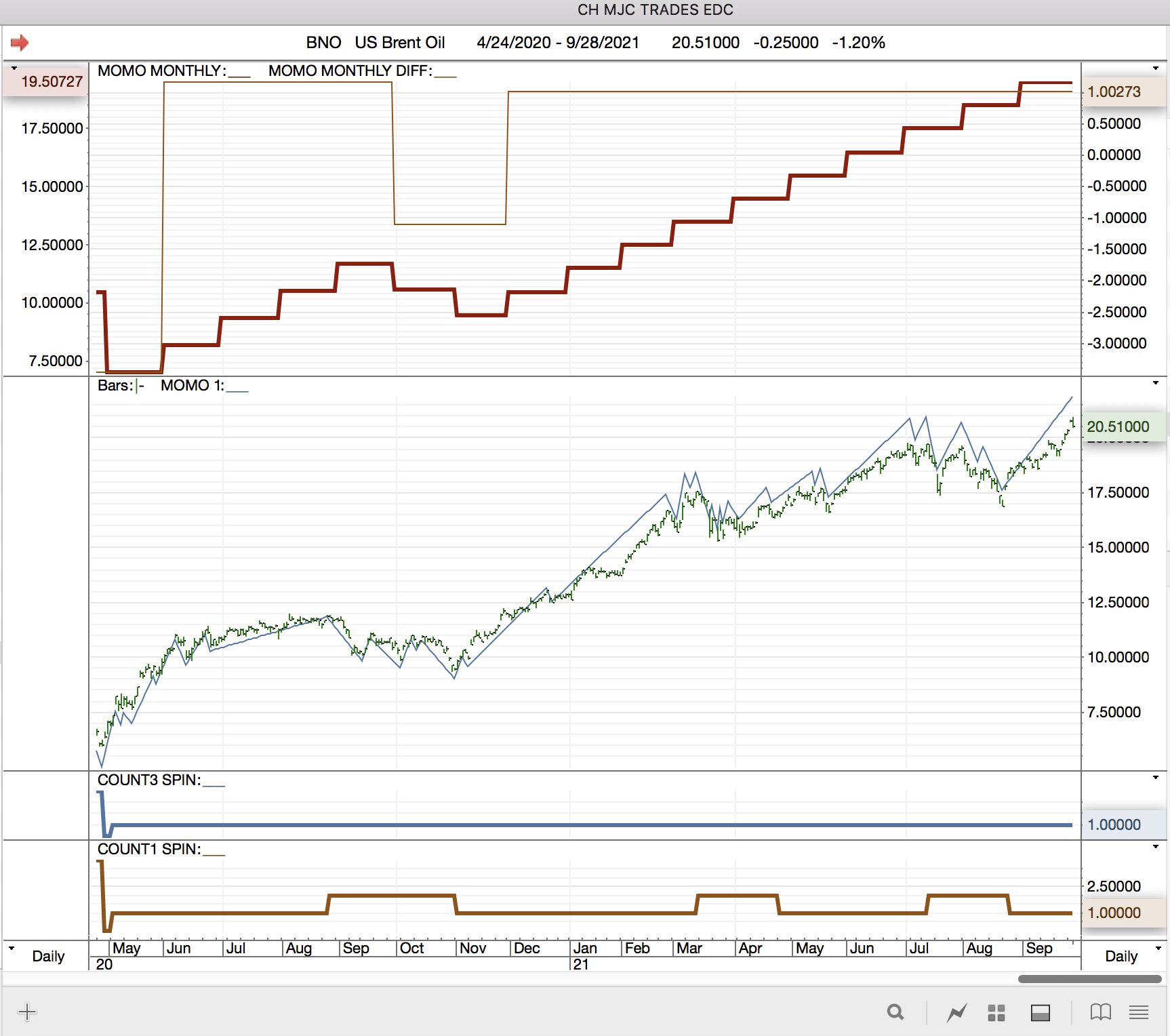Screen dimensions: 1170x1036
Task: Click the bottom-right Daily period label
Action: (x=1121, y=956)
